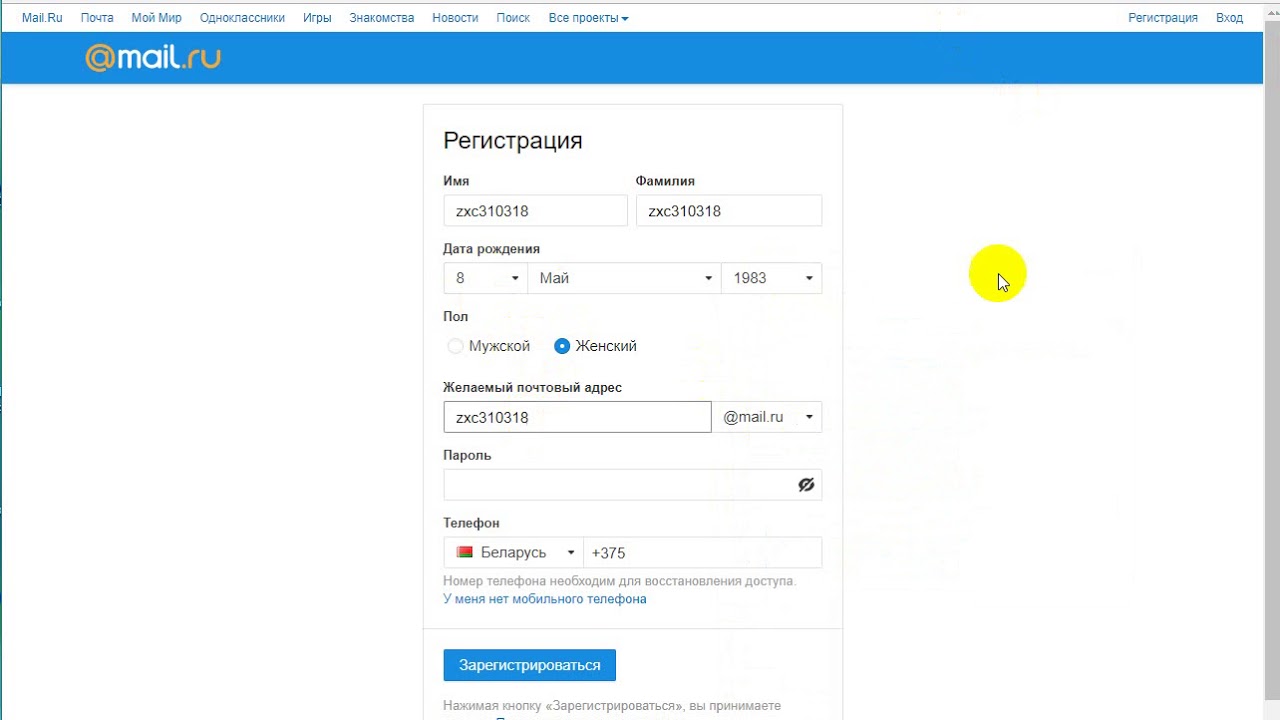This screenshot has height=720, width=1280.
Task: Click the Желаемый почтовый адрес label
Action: 532,387
